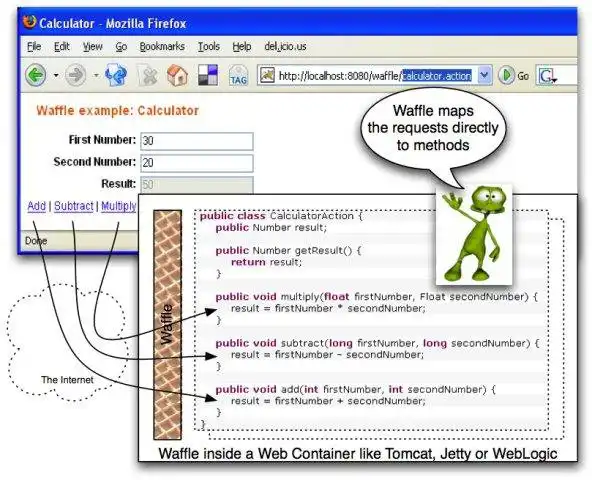Click the vertical 'Waffle' bar label
This screenshot has height=480, width=592.
coord(166,324)
